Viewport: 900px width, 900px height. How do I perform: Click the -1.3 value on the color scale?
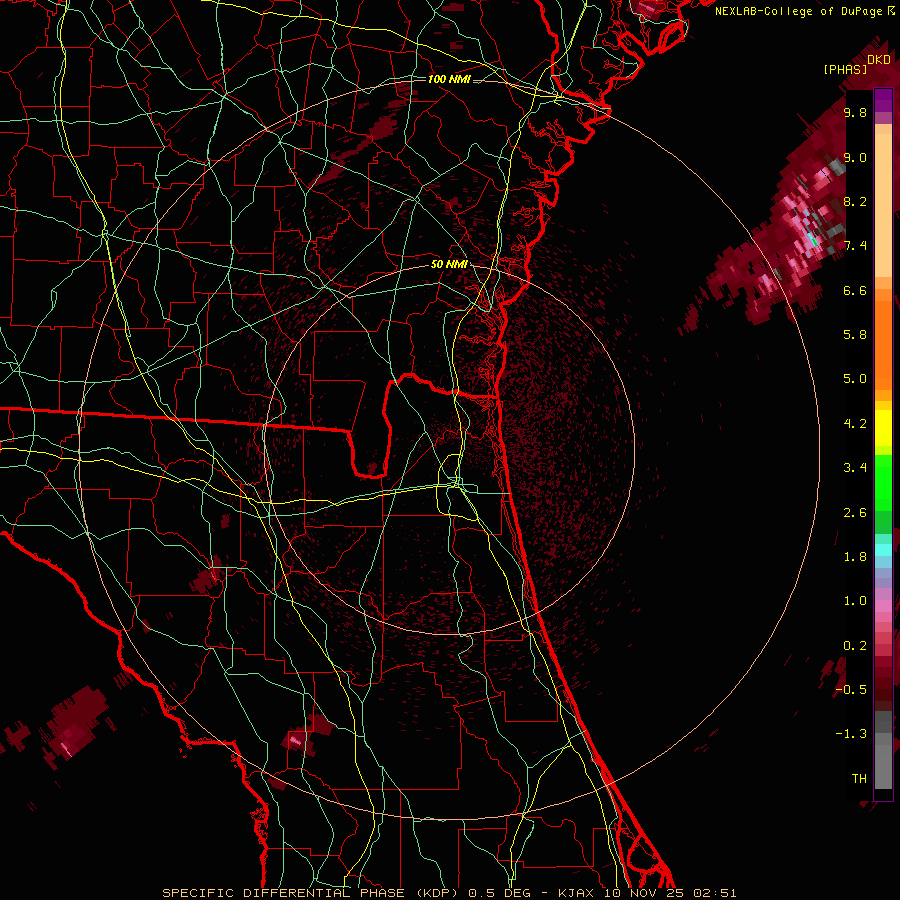click(x=851, y=734)
